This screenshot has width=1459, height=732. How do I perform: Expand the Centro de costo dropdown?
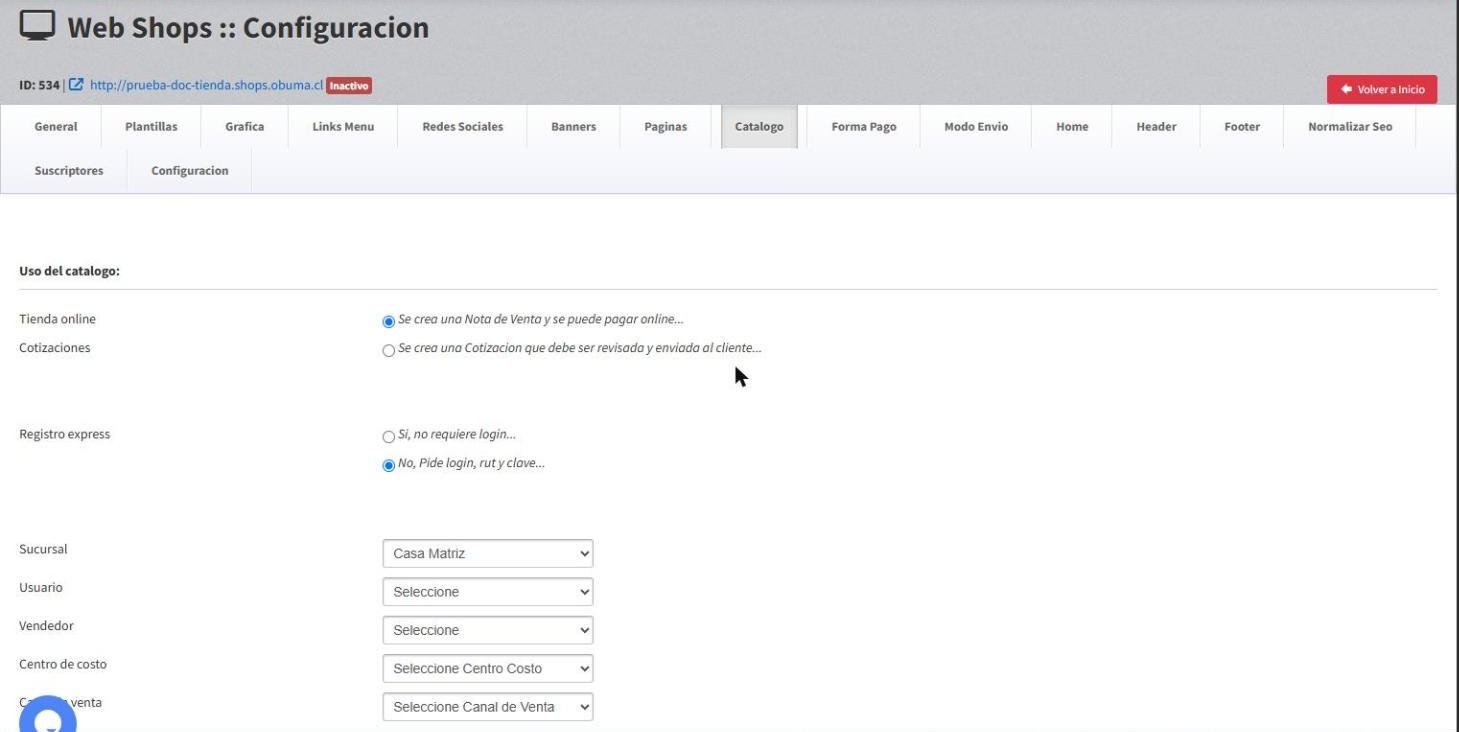[488, 668]
